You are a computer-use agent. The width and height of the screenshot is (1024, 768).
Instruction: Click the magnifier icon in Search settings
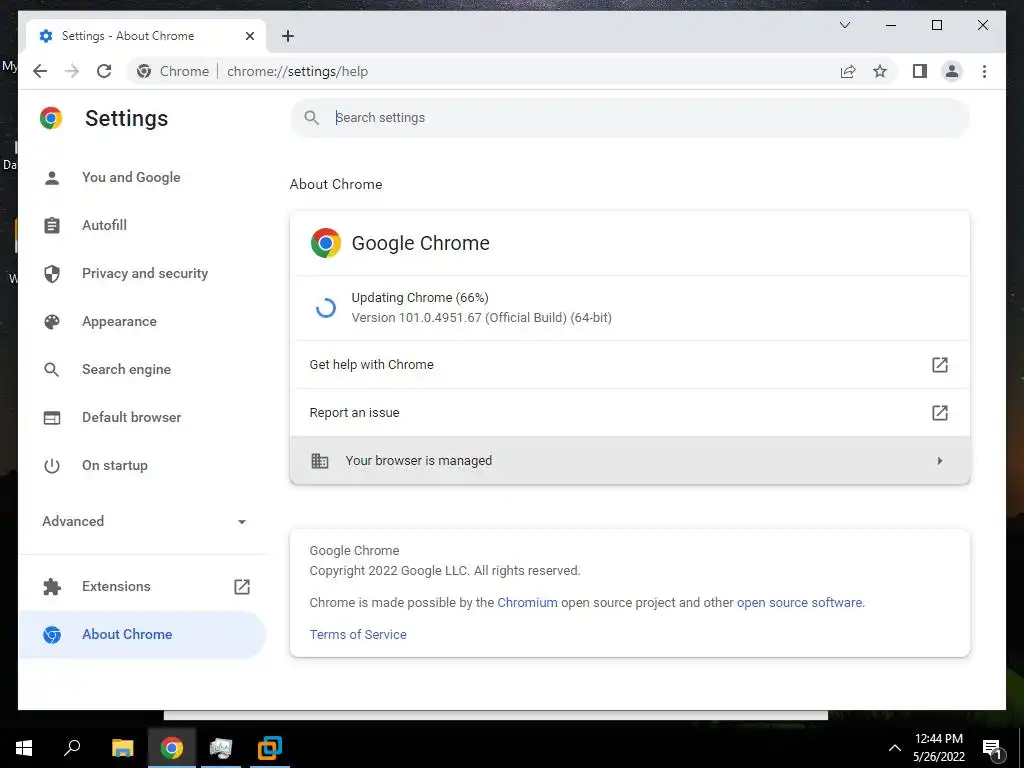click(312, 118)
